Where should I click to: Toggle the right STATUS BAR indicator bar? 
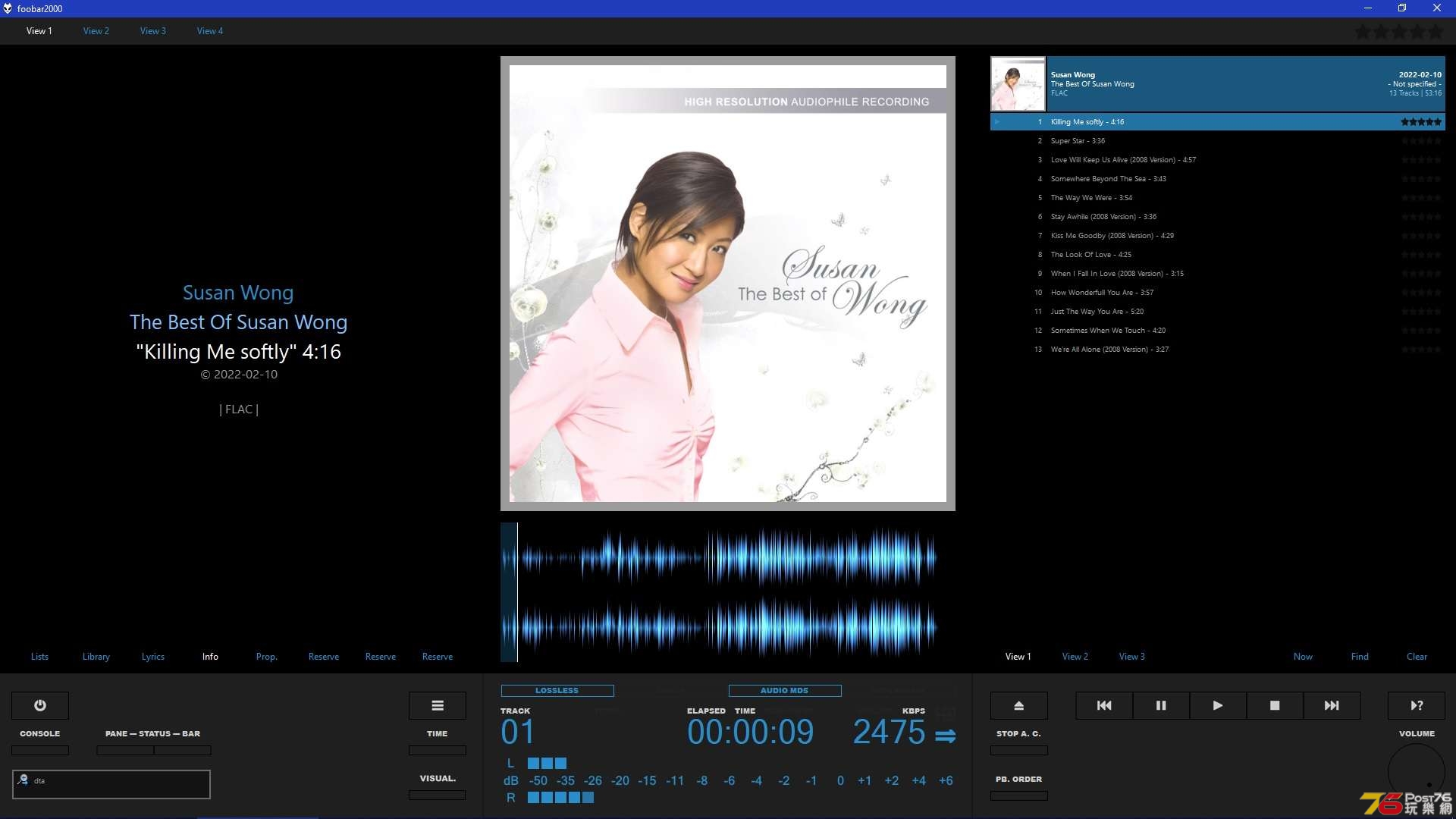pos(183,750)
